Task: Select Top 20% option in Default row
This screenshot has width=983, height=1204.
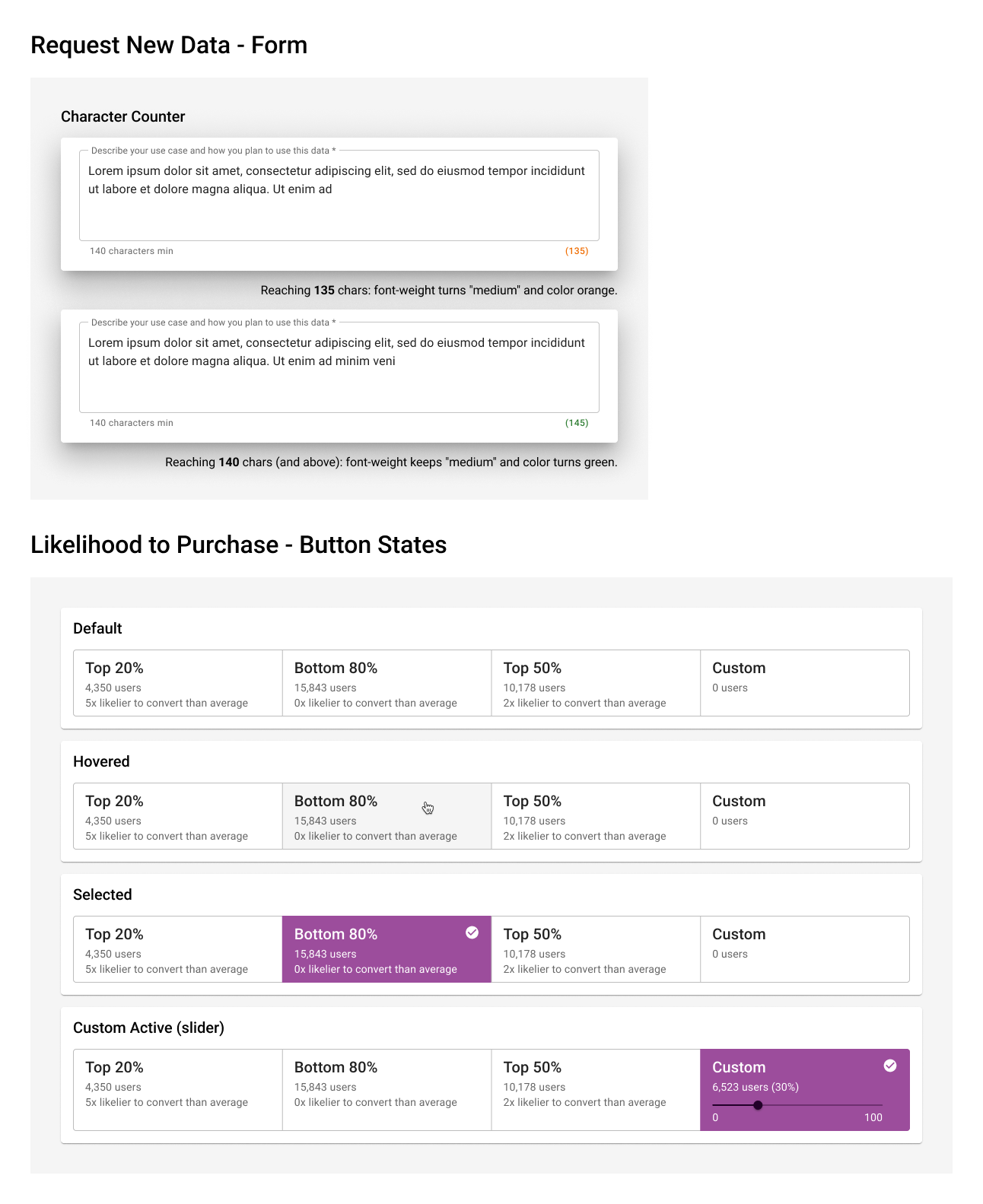Action: click(178, 683)
